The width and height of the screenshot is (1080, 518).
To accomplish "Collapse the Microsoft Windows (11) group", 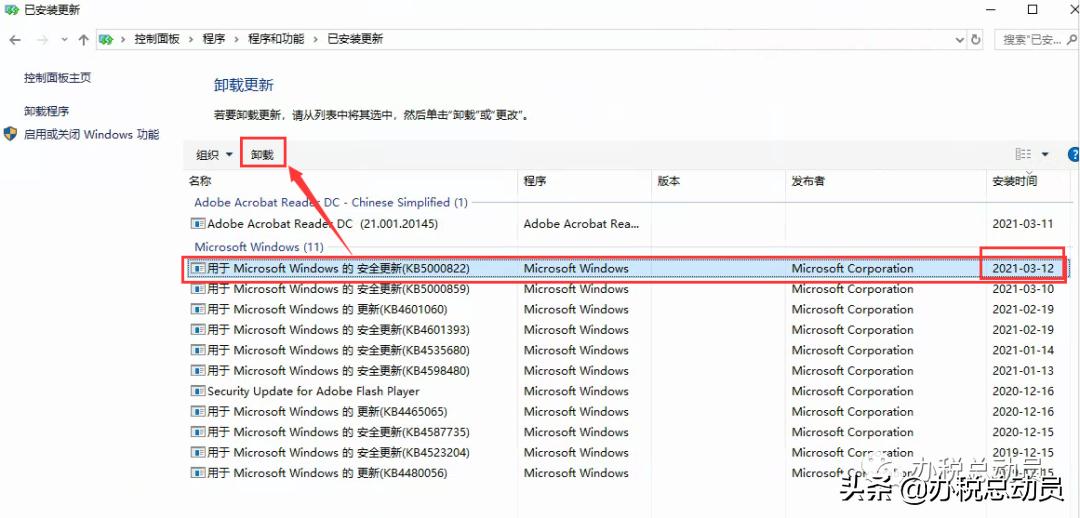I will [x=259, y=247].
